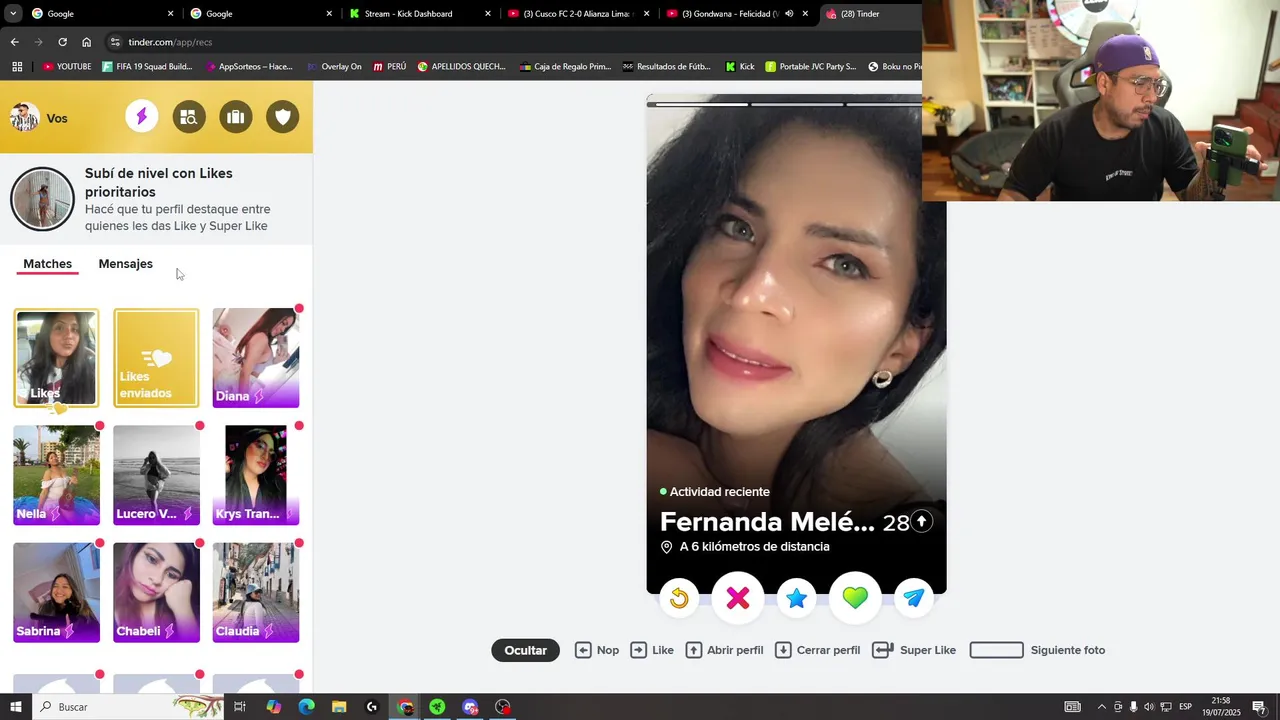Viewport: 1280px width, 720px height.
Task: Open the work mode briefcase icon
Action: 235,117
